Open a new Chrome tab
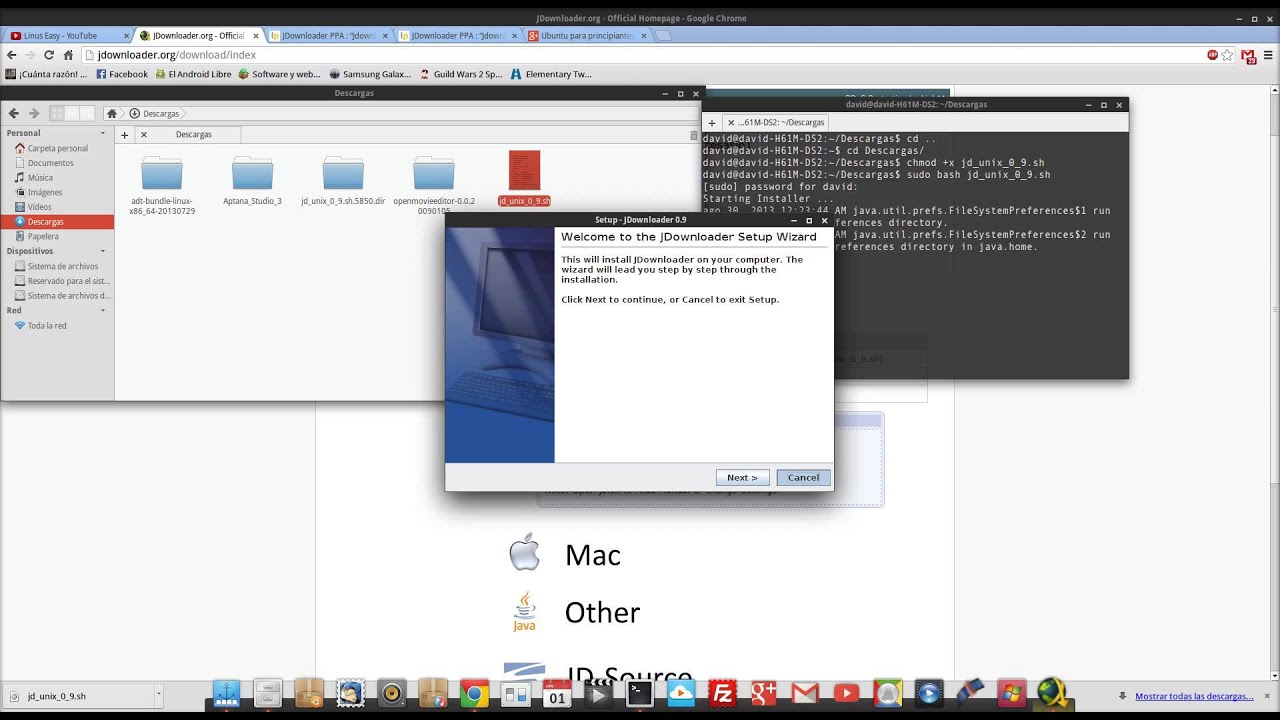The height and width of the screenshot is (720, 1280). pos(664,36)
